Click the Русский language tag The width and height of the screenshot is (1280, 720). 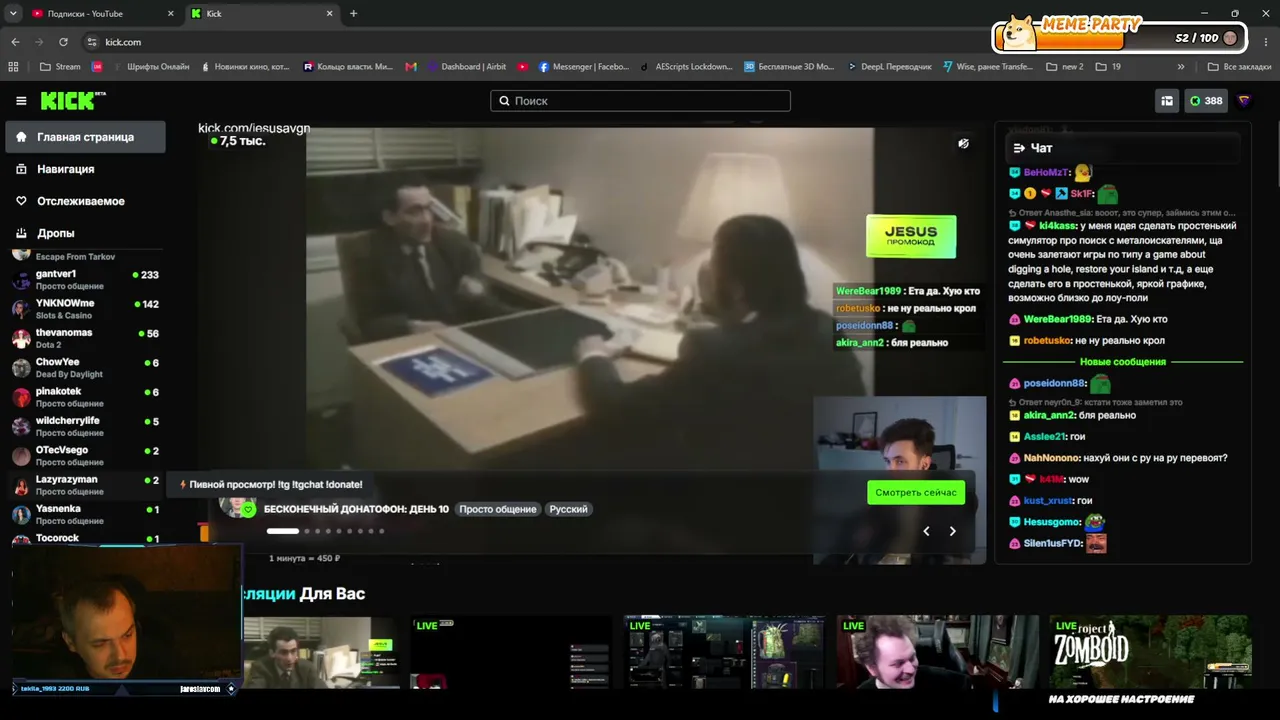(x=568, y=509)
